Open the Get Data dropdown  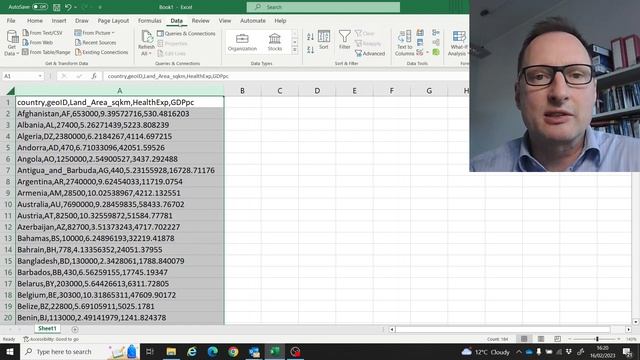pos(11,42)
